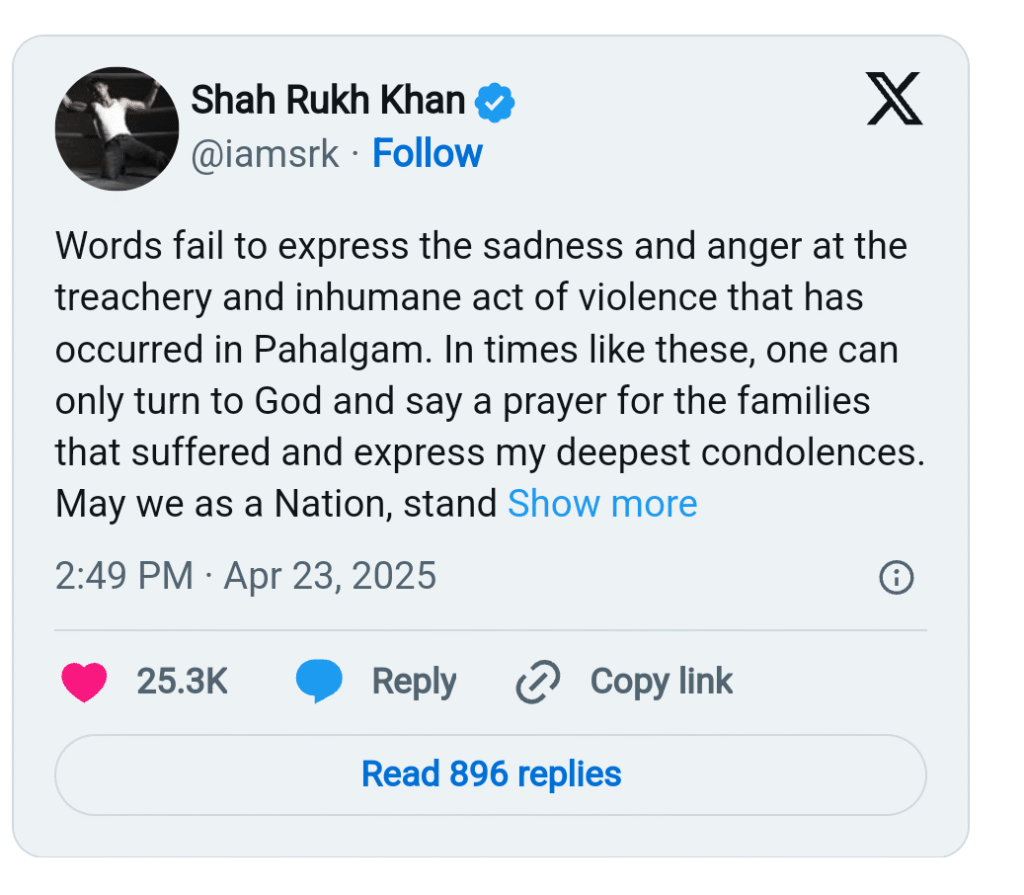Click the tweet text mentioning Pahalgam
This screenshot has height=895, width=1024.
(x=476, y=349)
